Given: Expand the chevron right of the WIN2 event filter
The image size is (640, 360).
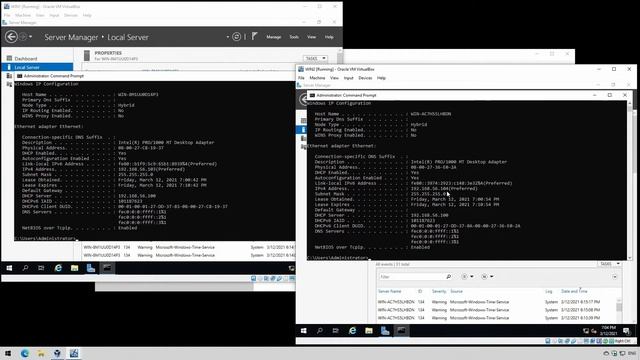Looking at the screenshot, I should point(614,277).
